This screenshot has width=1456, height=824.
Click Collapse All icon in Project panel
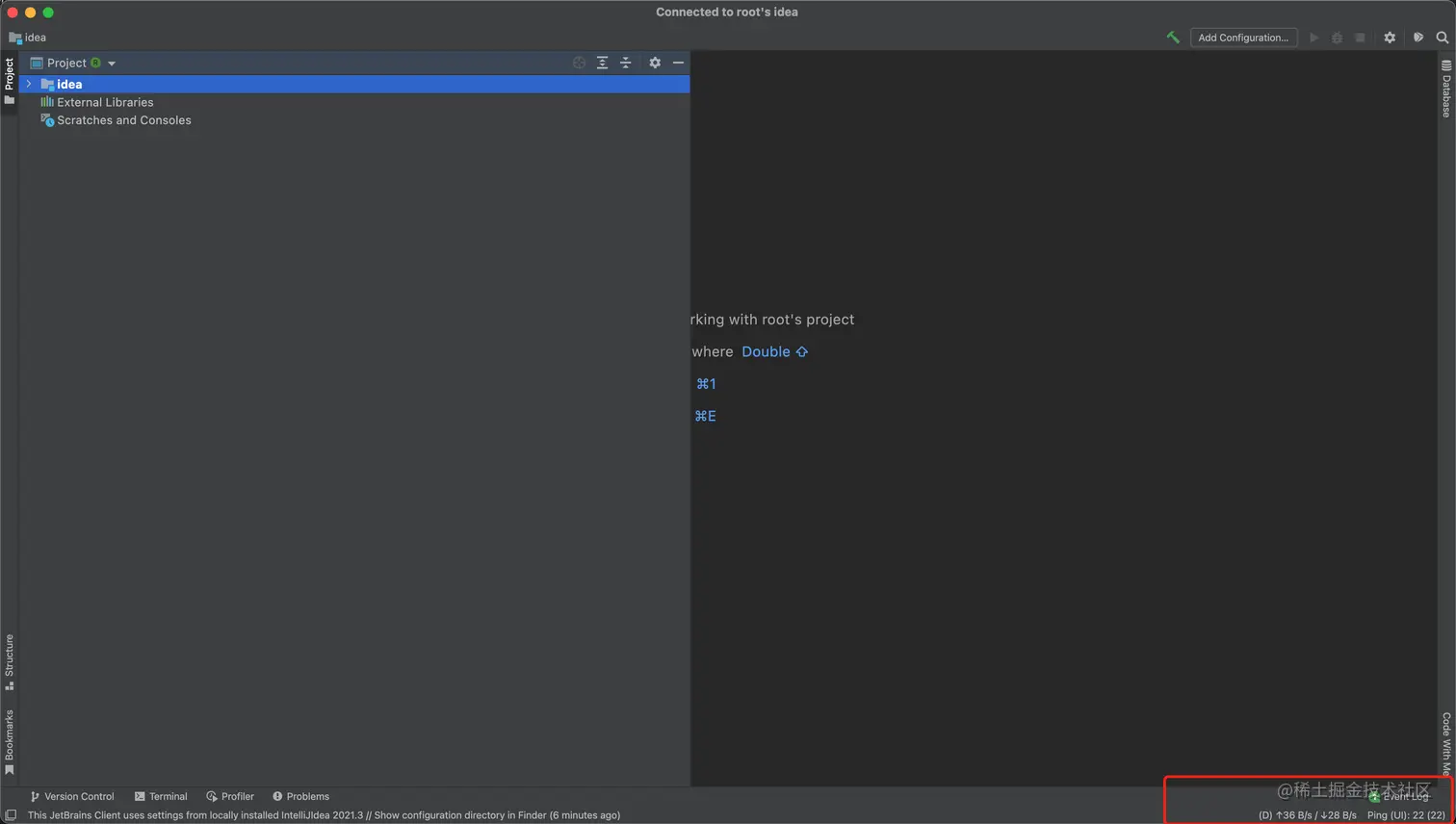click(626, 63)
